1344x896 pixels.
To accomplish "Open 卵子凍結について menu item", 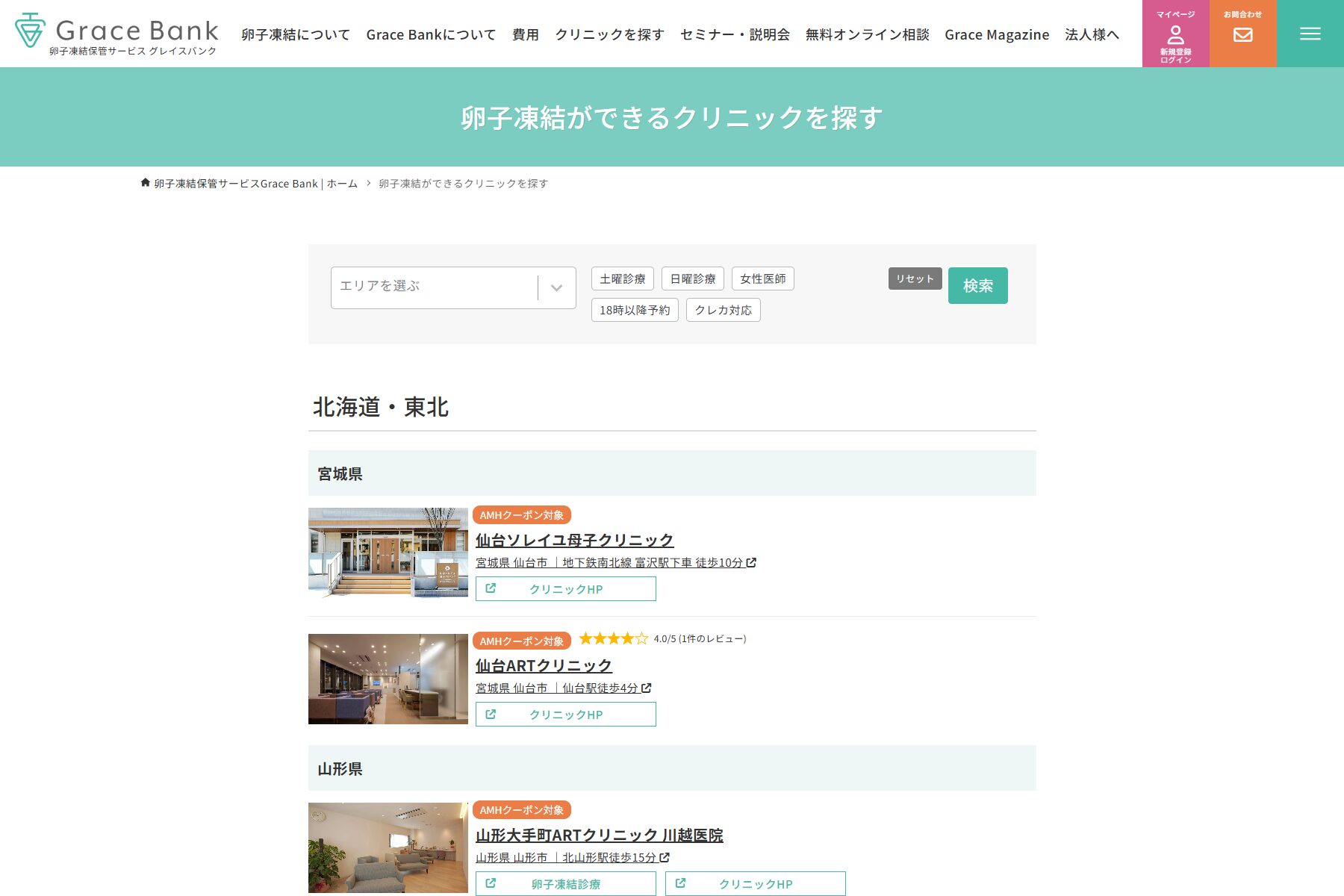I will pyautogui.click(x=295, y=34).
